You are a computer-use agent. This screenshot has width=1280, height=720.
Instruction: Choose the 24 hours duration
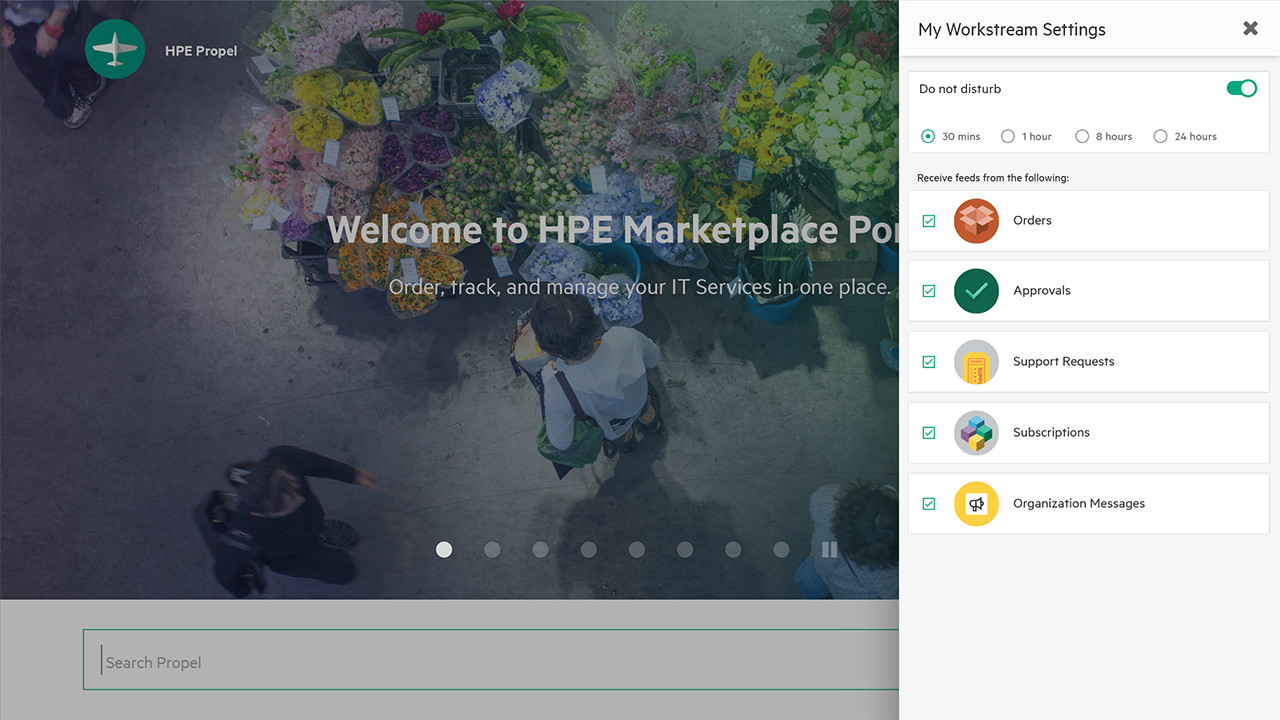(1160, 136)
